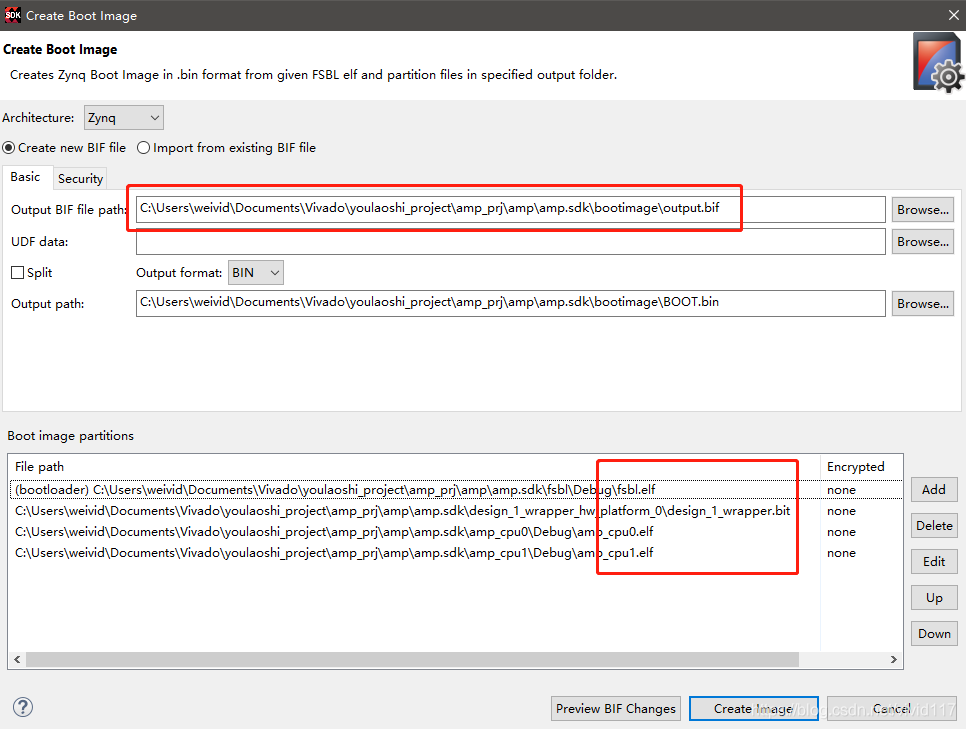Viewport: 966px width, 729px height.
Task: Select Import from existing BIF file
Action: tap(226, 148)
